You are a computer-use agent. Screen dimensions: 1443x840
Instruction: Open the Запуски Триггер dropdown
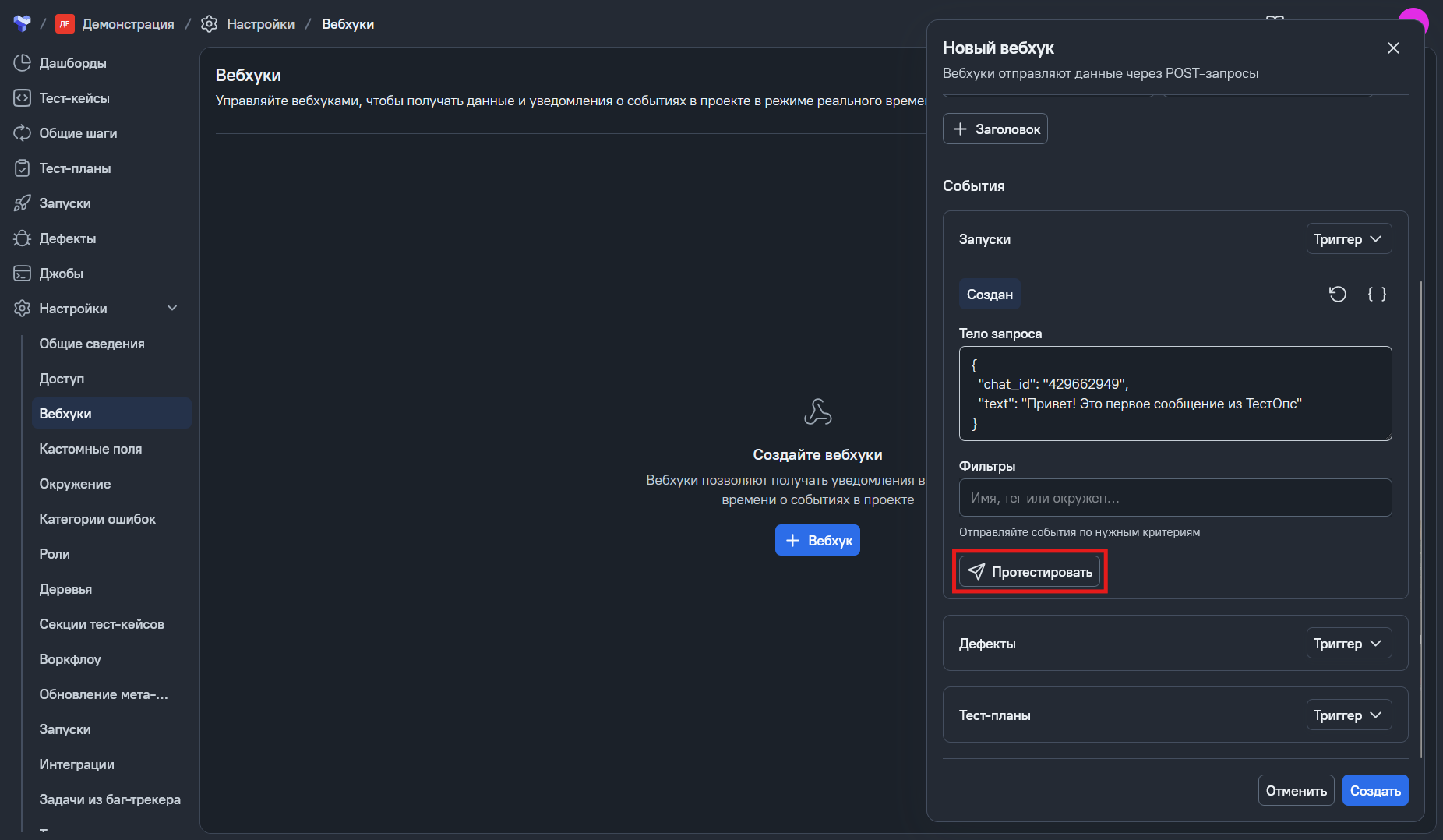point(1348,239)
